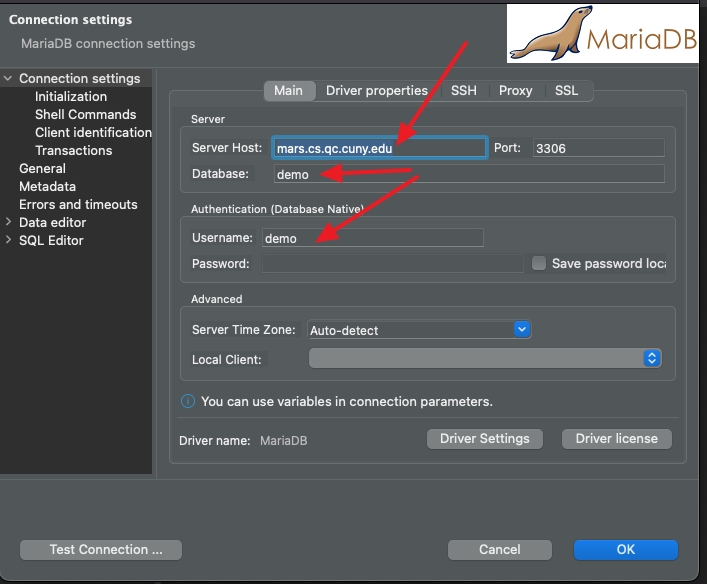
Task: Open the Local Client dropdown
Action: coord(652,358)
